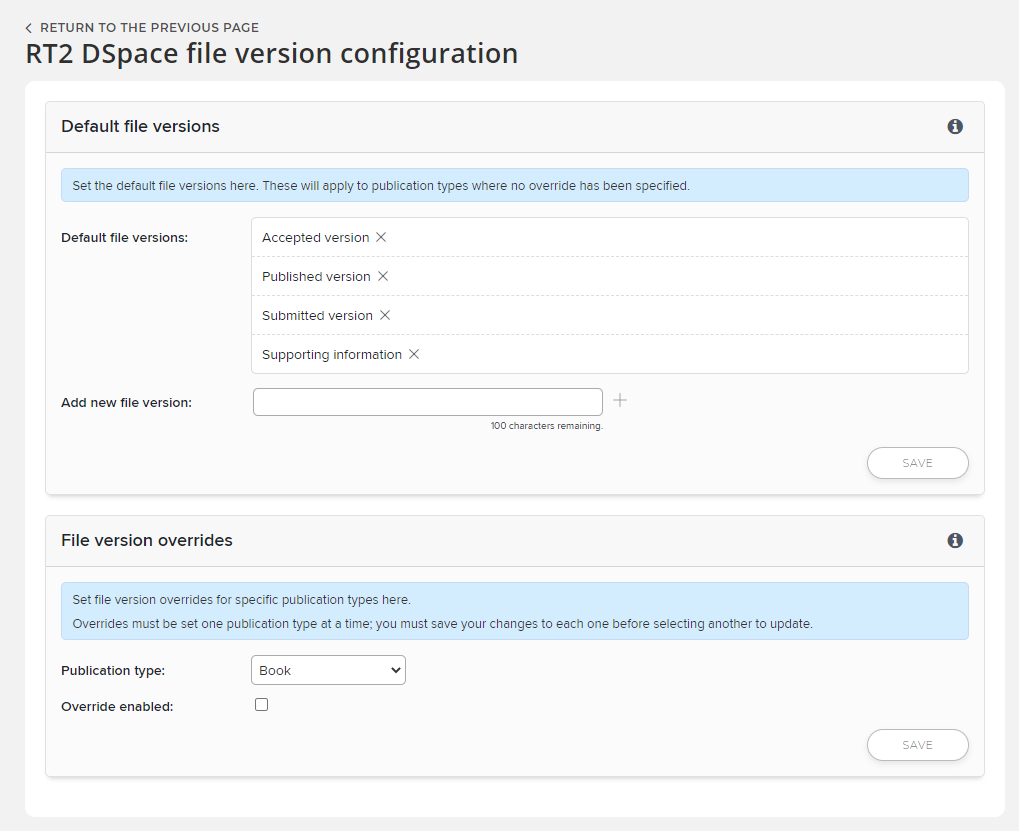Enable the Override enabled checkbox
Viewport: 1019px width, 831px height.
pos(262,705)
